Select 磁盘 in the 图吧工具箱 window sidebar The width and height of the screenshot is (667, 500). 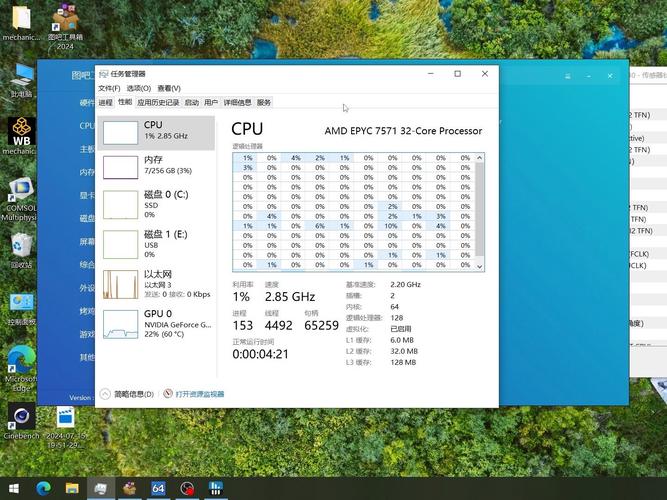pos(87,218)
